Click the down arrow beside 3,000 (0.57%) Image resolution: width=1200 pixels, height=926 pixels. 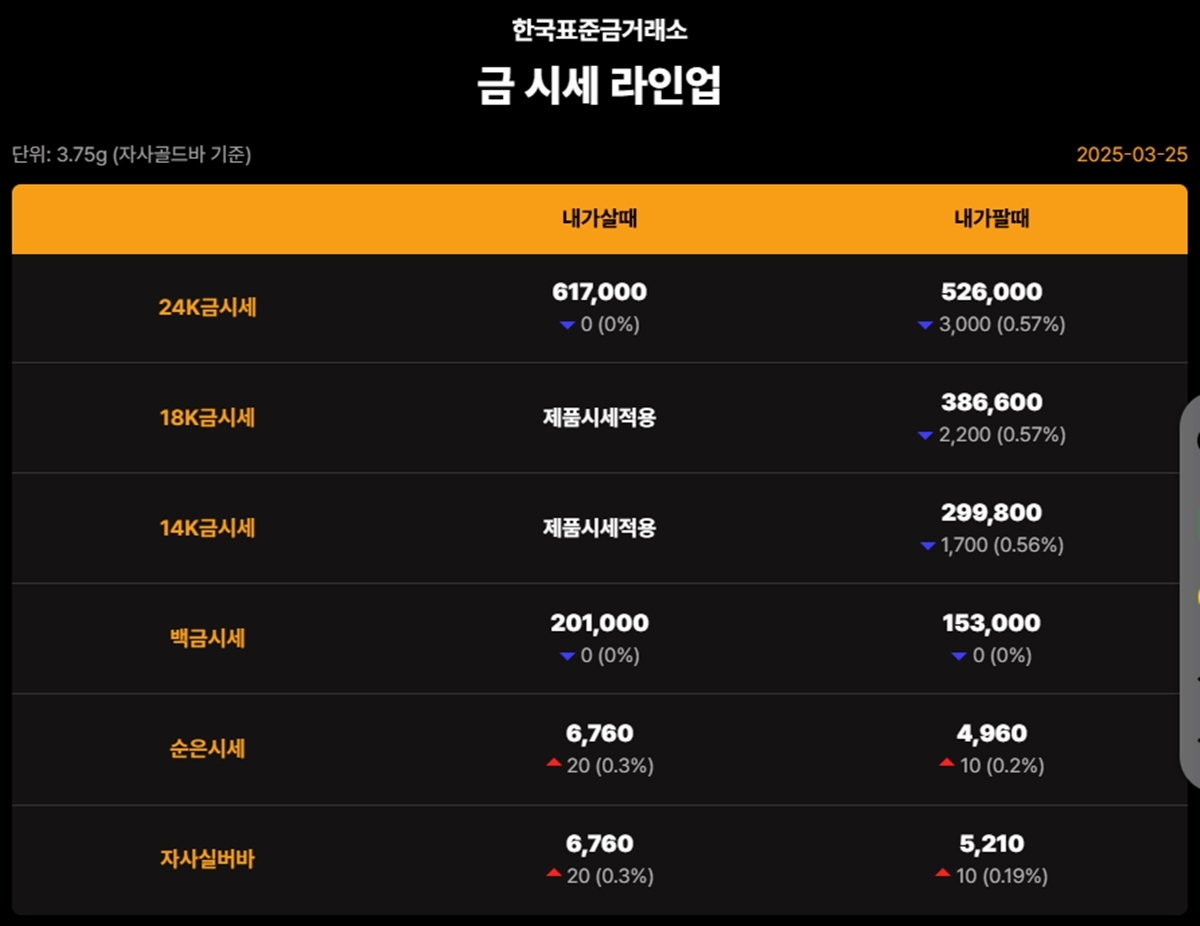[925, 325]
